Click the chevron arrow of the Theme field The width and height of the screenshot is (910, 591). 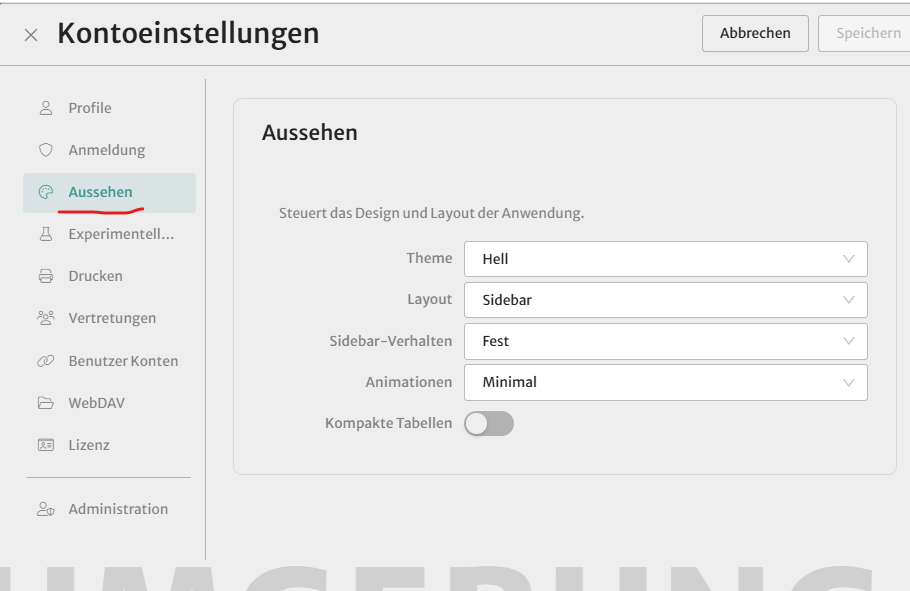click(848, 259)
